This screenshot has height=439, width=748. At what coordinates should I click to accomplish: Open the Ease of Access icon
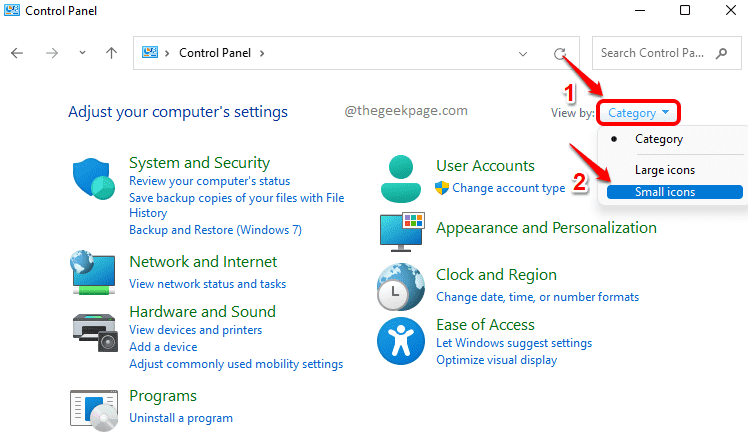click(402, 342)
